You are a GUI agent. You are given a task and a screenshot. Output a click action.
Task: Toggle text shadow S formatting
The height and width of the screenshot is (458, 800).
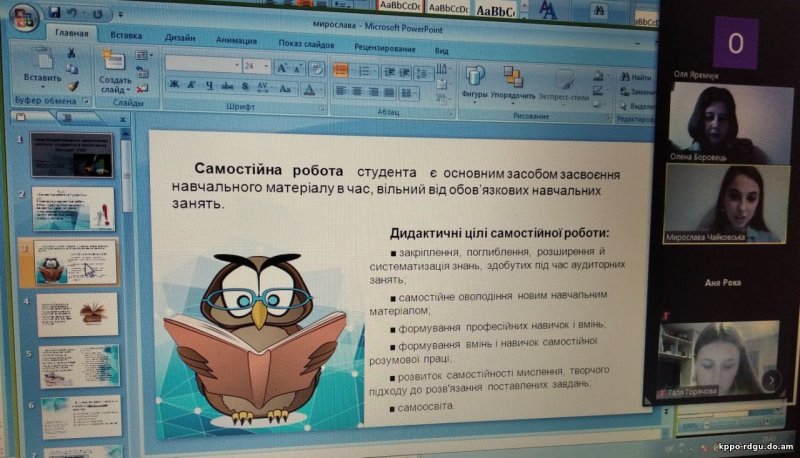[245, 87]
